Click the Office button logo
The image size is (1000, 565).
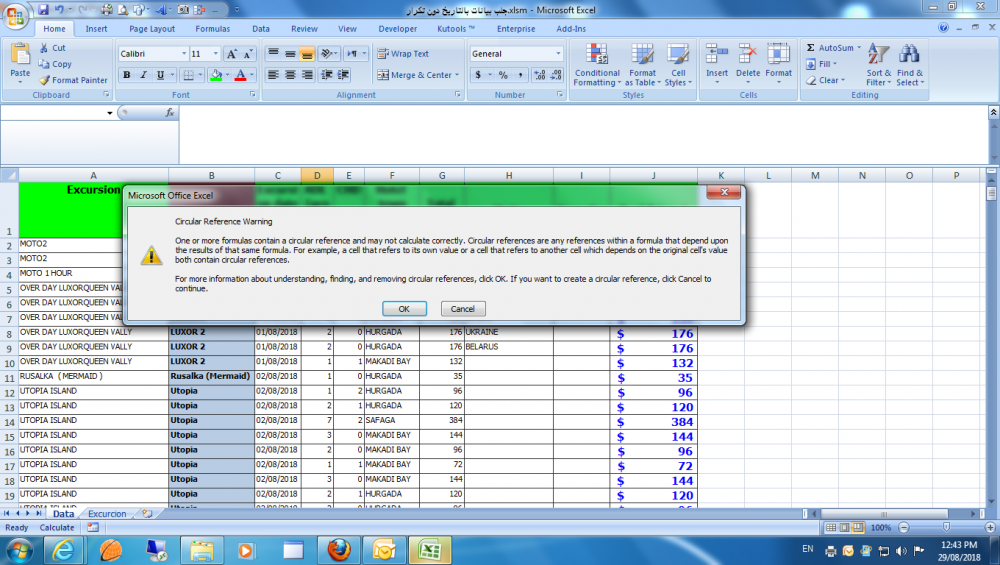(15, 15)
